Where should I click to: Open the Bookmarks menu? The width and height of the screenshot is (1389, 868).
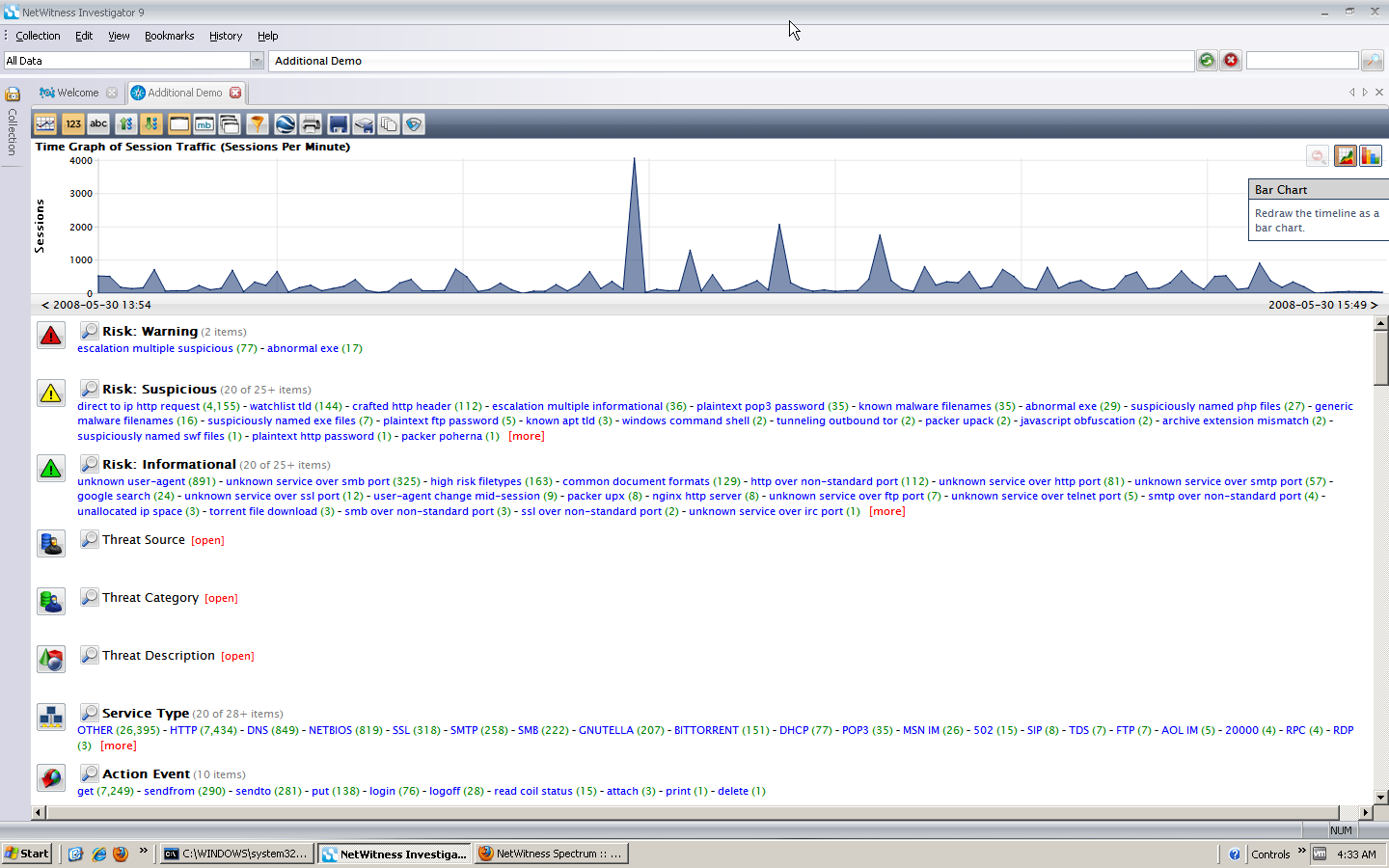tap(170, 36)
